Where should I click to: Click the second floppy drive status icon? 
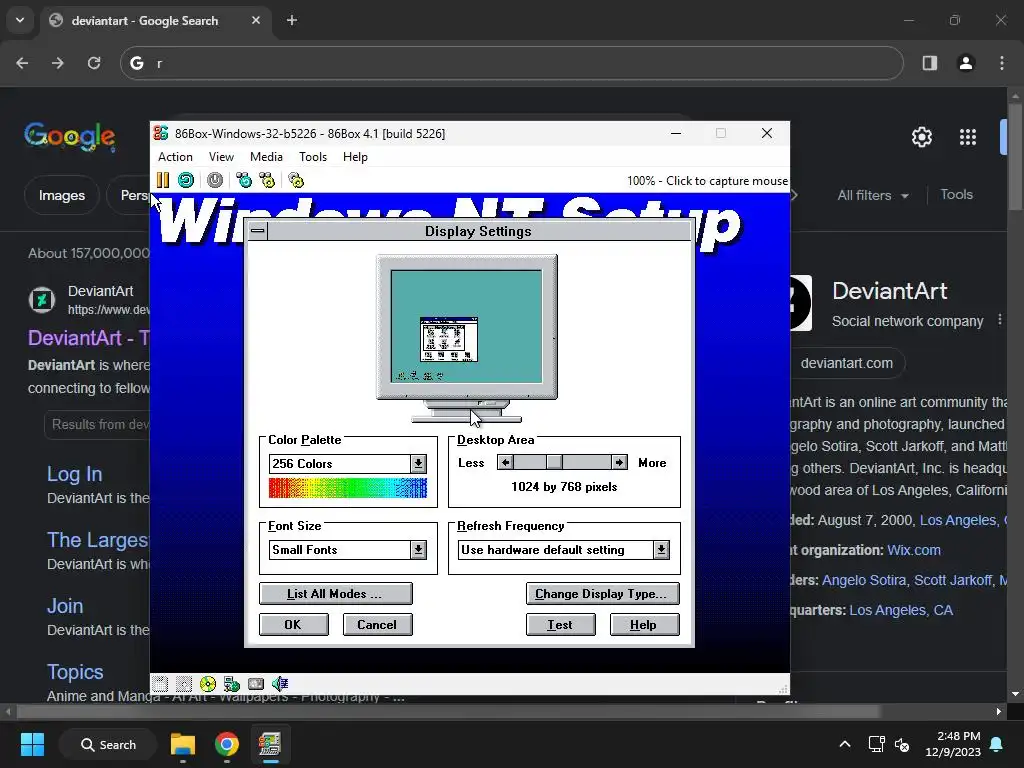184,684
